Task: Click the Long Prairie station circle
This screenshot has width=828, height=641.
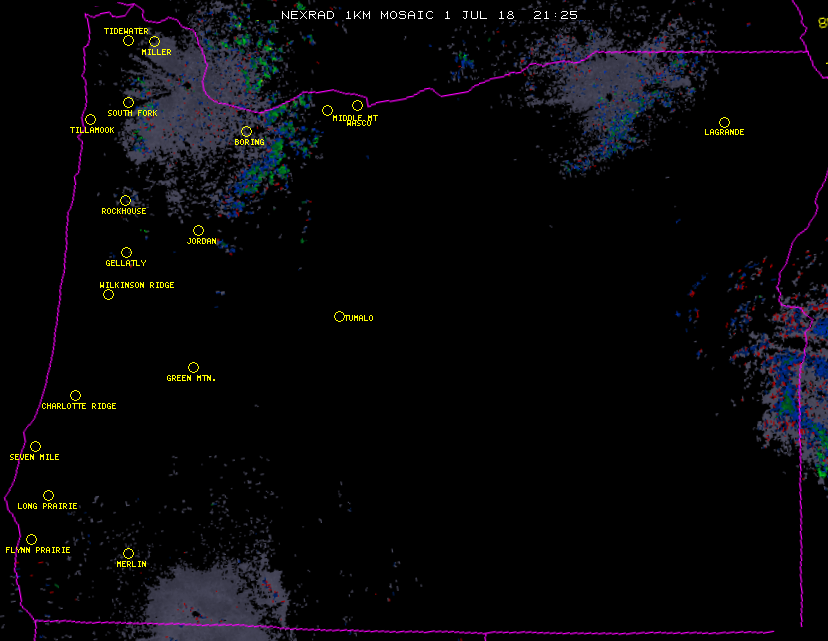Action: tap(48, 495)
